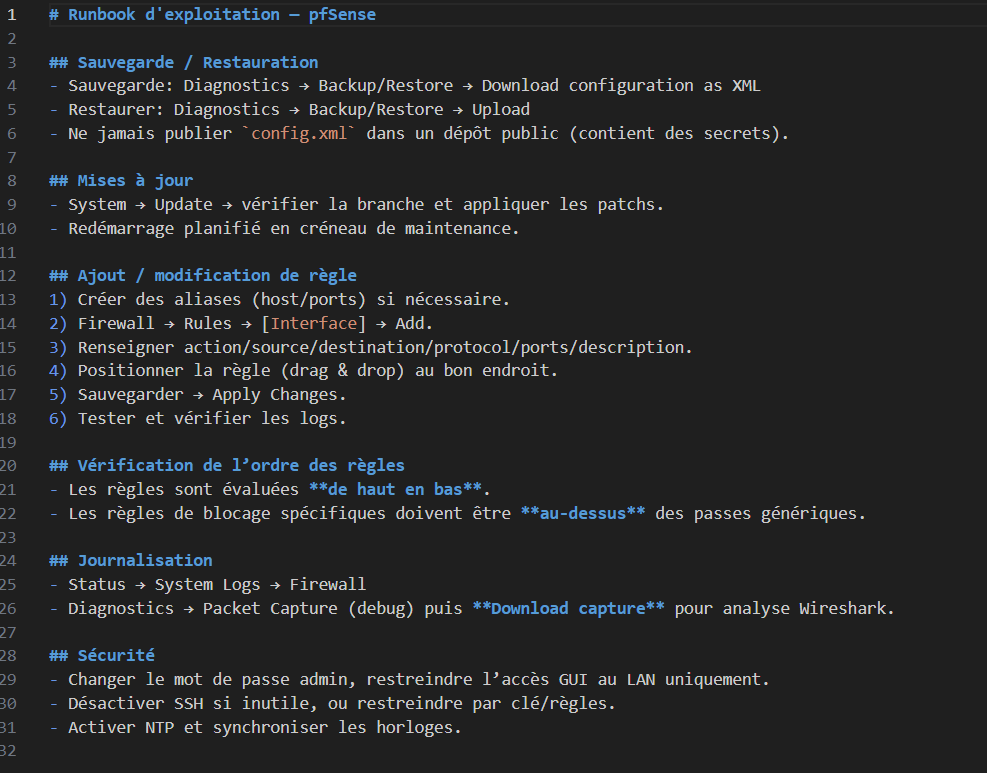This screenshot has width=987, height=773.
Task: Click the bold text "au-dessus"
Action: click(x=583, y=514)
